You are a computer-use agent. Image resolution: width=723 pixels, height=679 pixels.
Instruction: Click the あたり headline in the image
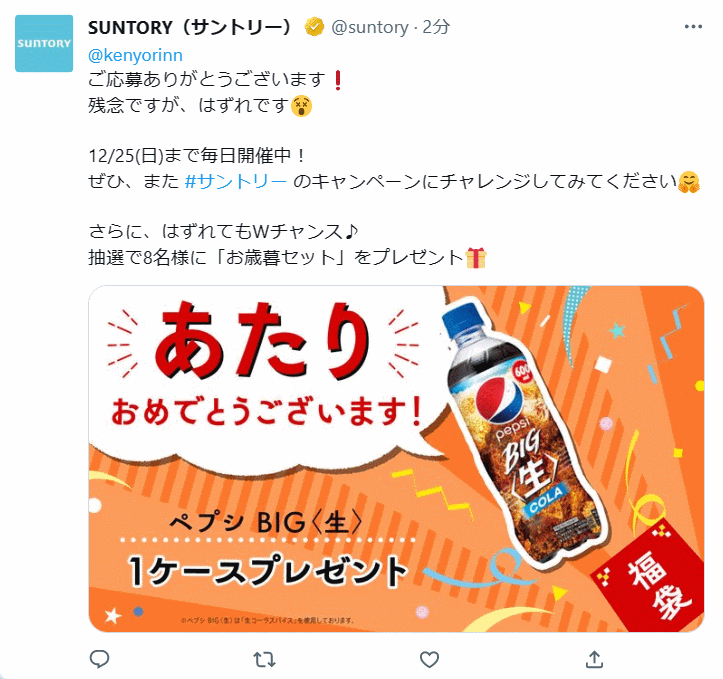click(x=261, y=342)
